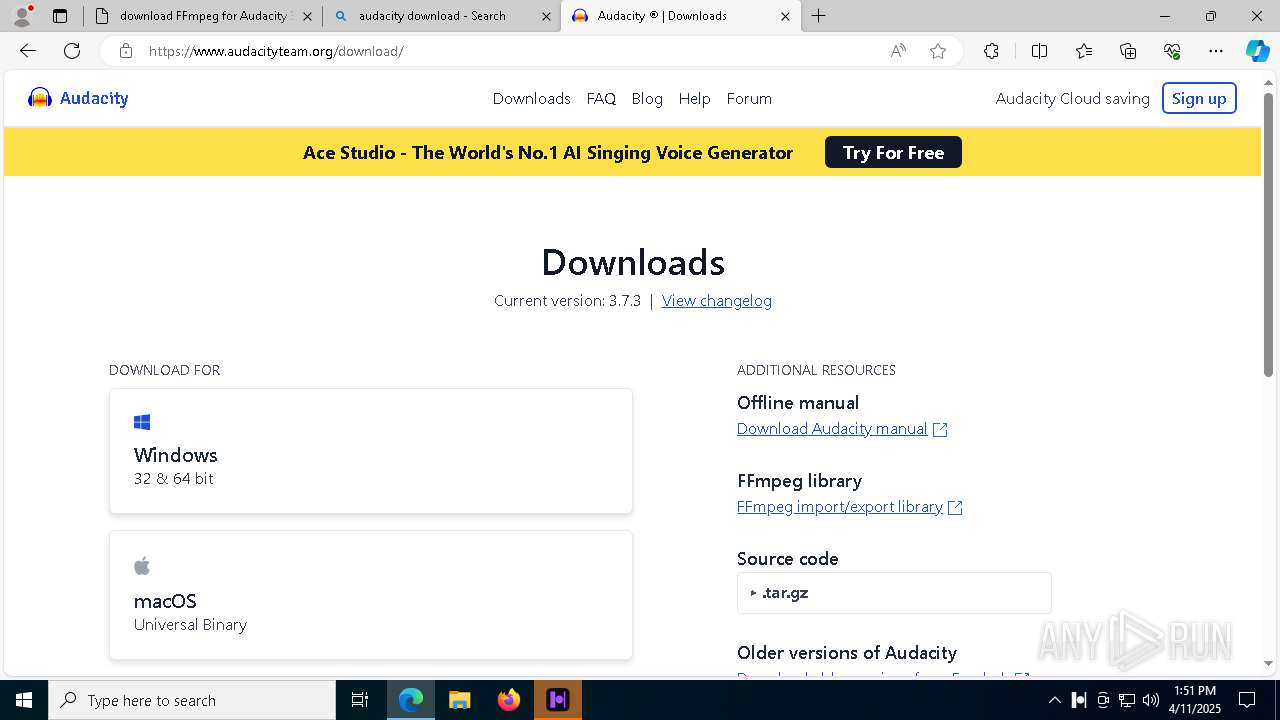Screen dimensions: 1280x720
Task: Open the Download Audacity manual link
Action: tap(842, 428)
